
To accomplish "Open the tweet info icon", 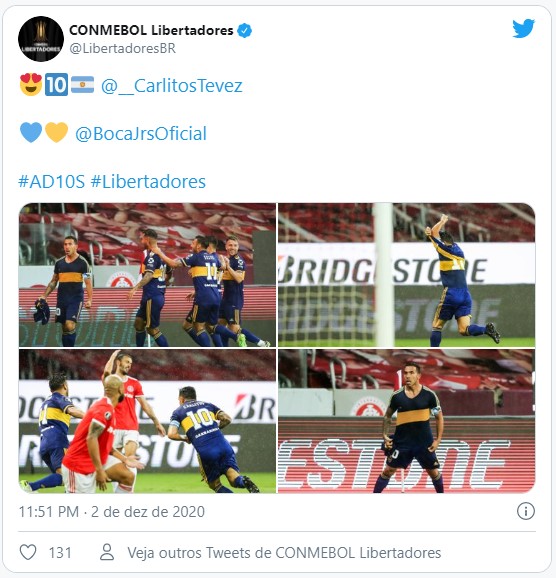I will click(x=525, y=511).
